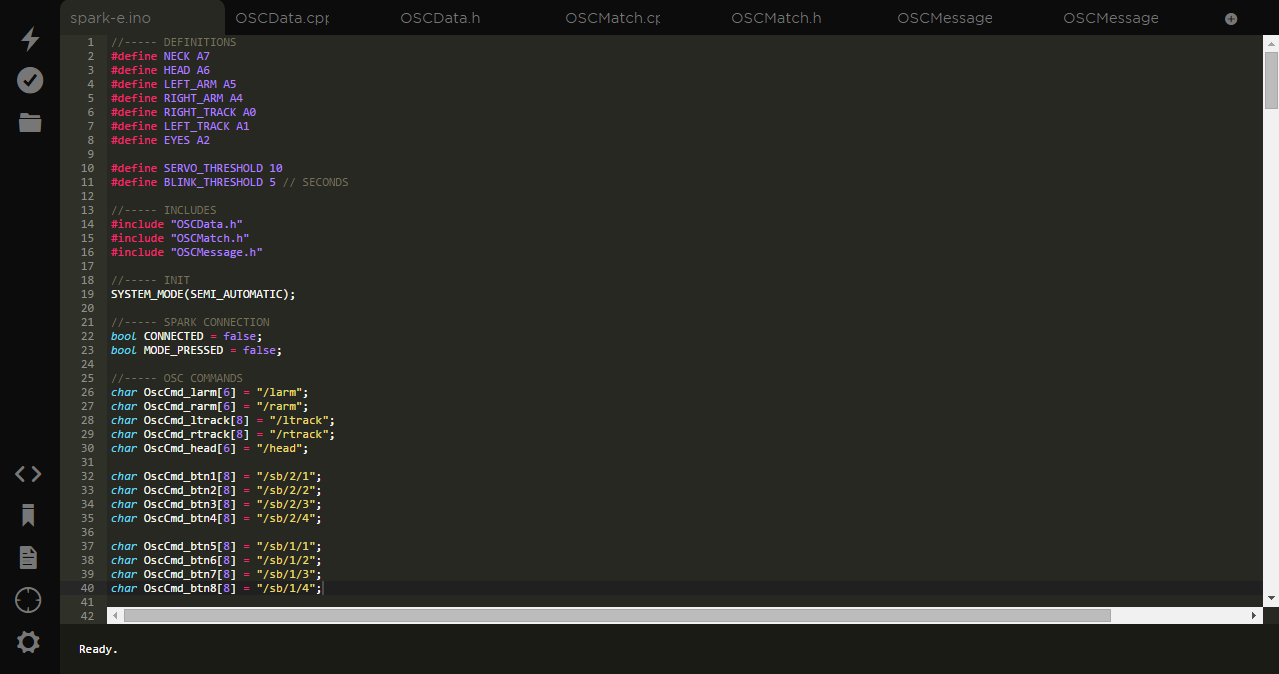Click the OscCmd_ltrack declaration line

[x=223, y=420]
